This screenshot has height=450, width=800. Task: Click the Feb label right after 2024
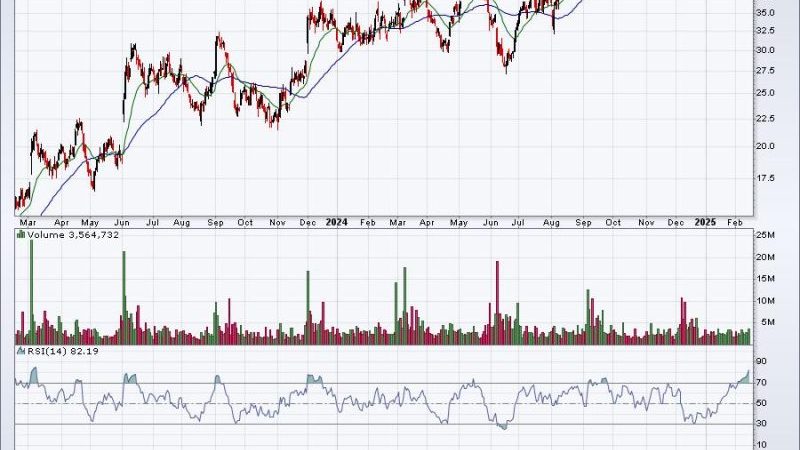coord(368,222)
